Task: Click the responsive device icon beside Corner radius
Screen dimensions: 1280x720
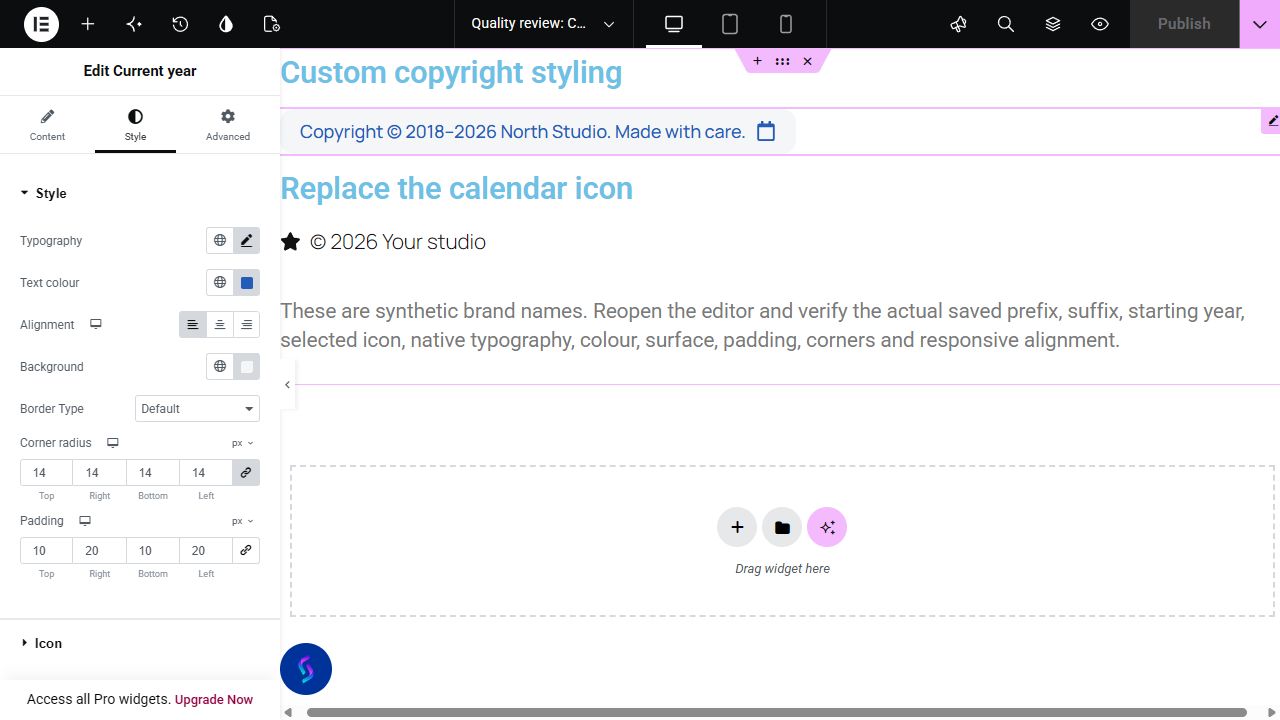Action: (113, 443)
